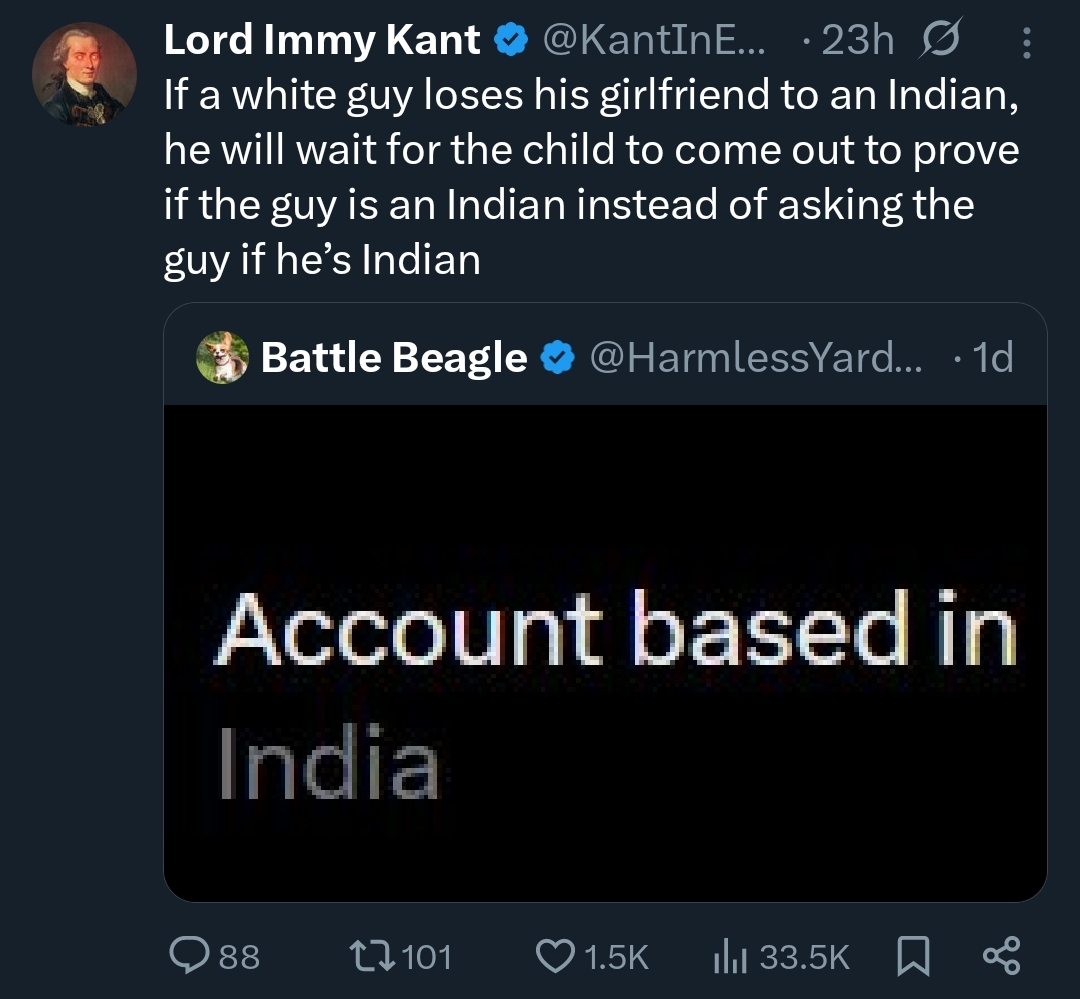Viewport: 1080px width, 999px height.
Task: Click the main tweet text body
Action: coord(590,177)
